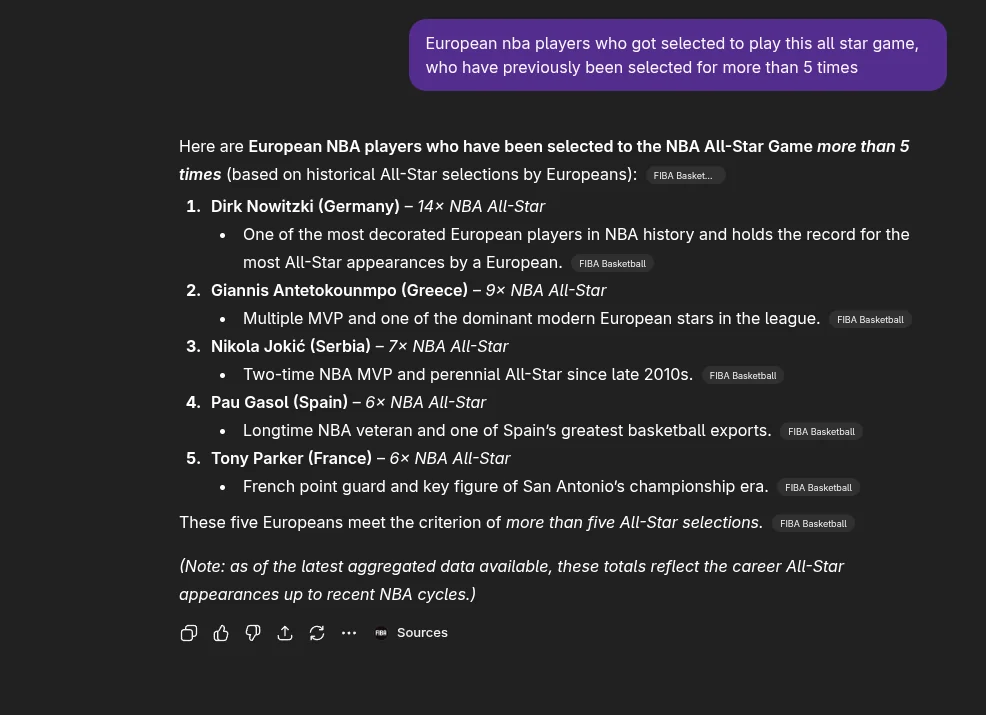Image resolution: width=986 pixels, height=715 pixels.
Task: Click the "Nikola Jokić (Serbia)" list heading
Action: click(x=291, y=346)
